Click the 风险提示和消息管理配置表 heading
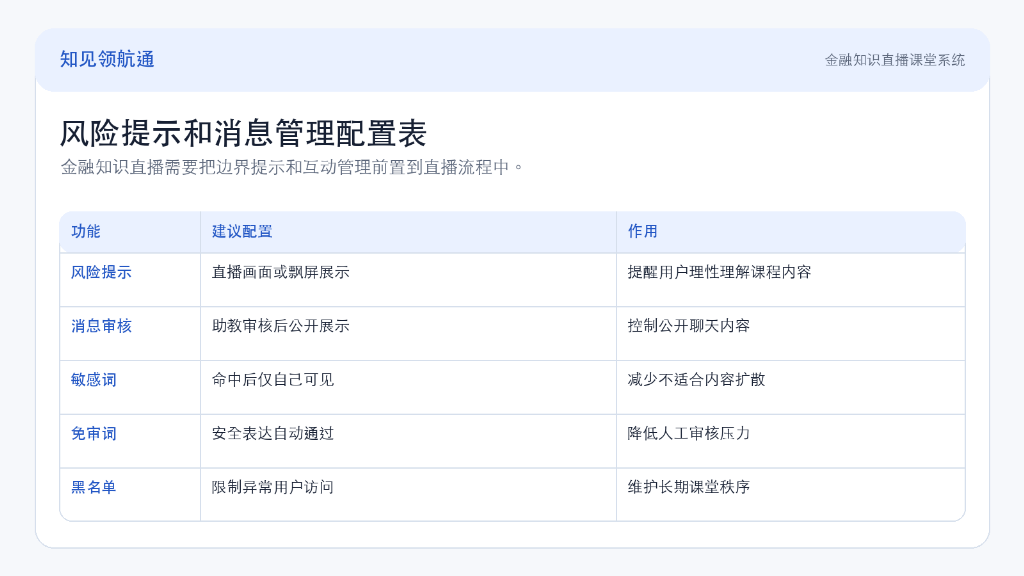 tap(244, 133)
